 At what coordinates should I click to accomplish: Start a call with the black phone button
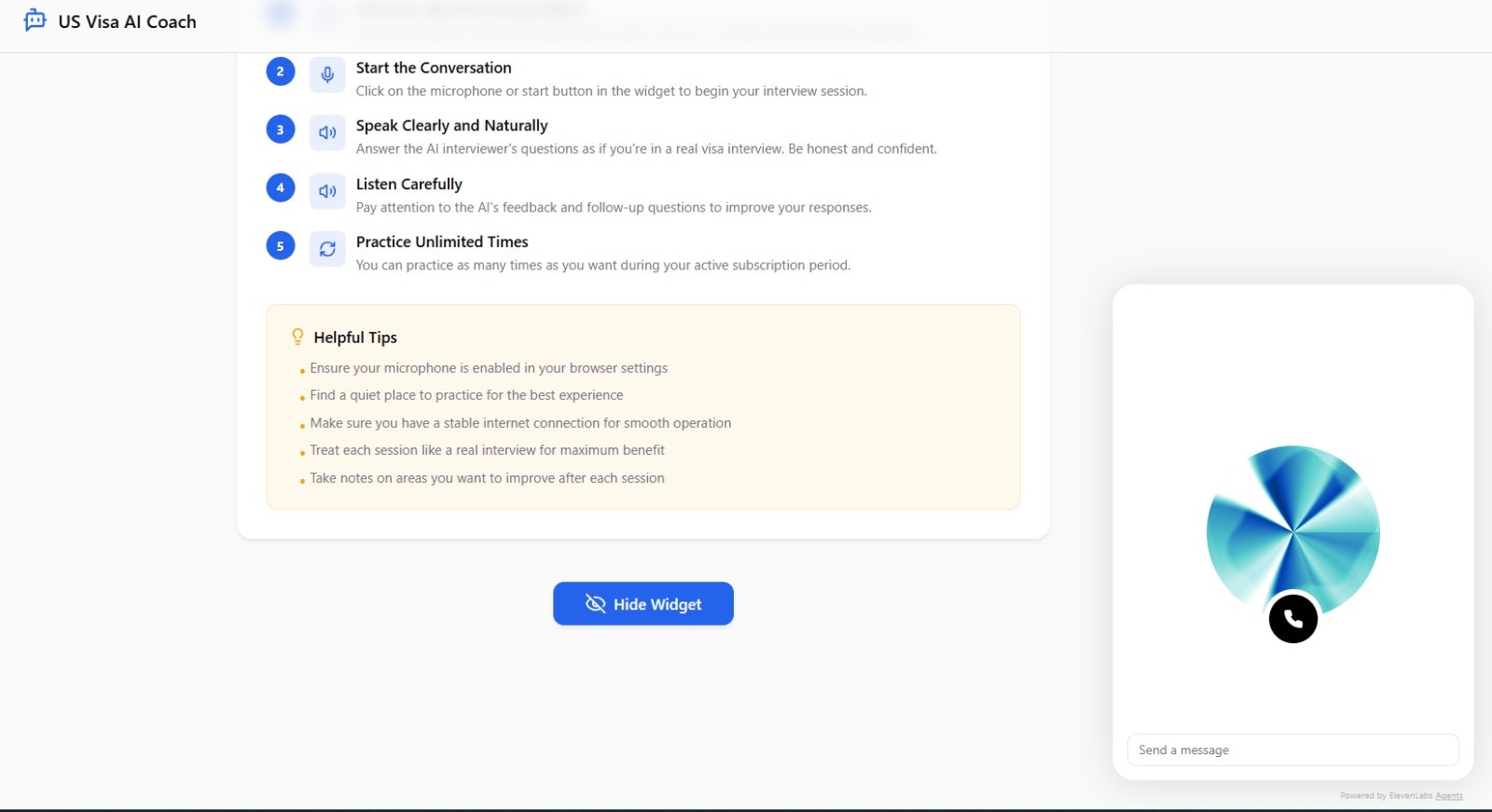(x=1292, y=619)
